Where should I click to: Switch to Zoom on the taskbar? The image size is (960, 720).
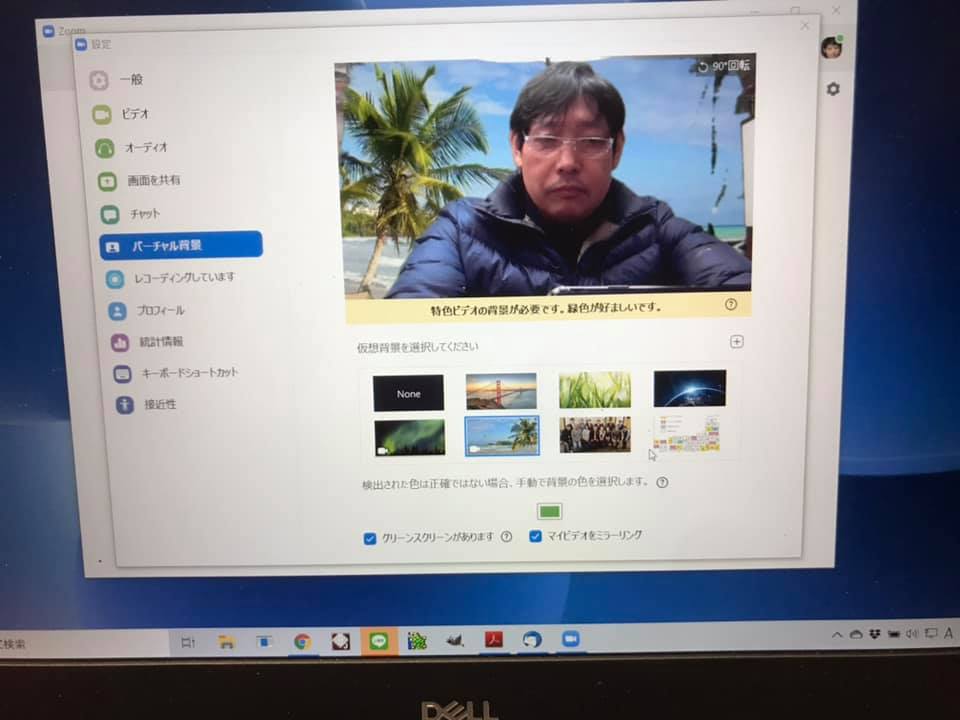click(571, 639)
